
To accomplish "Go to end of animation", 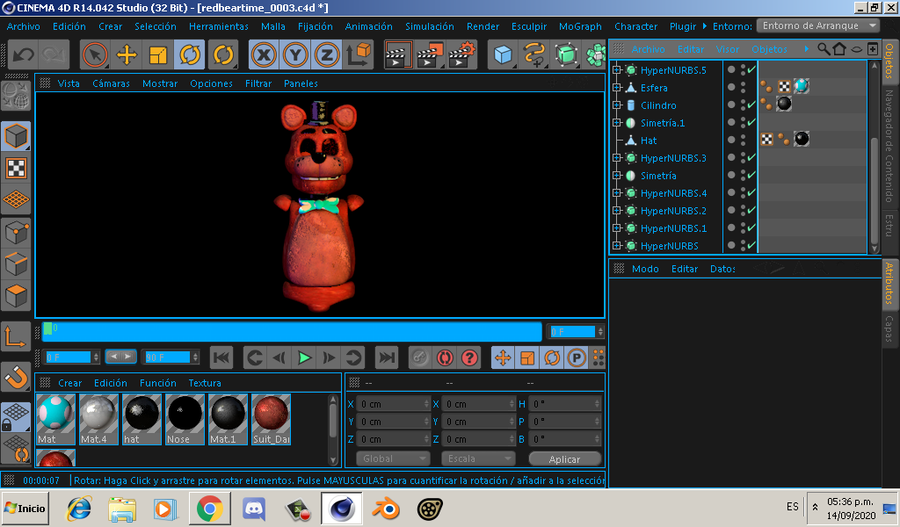I will (x=386, y=358).
